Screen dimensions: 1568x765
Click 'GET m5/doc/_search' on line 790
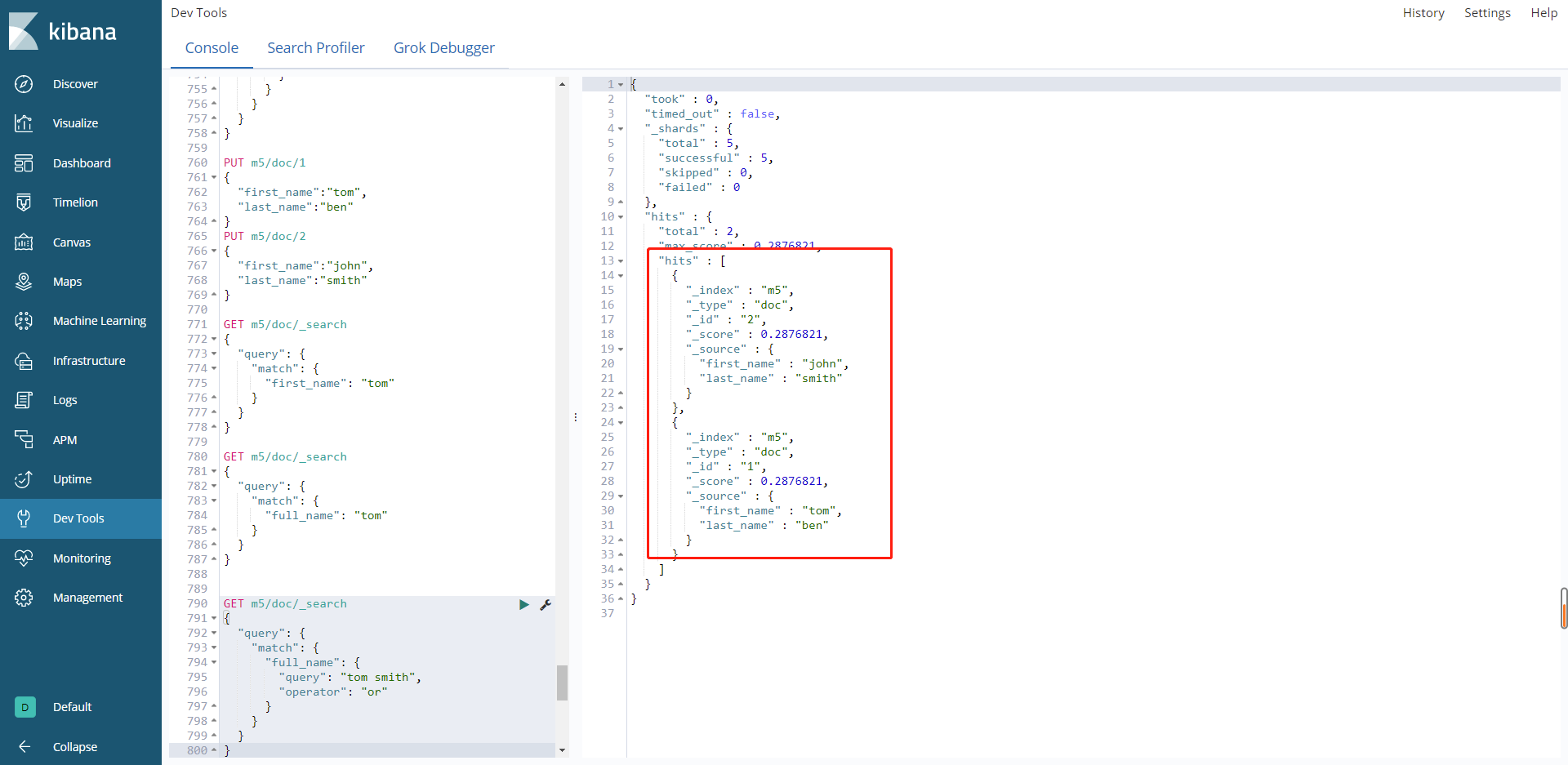[x=285, y=603]
